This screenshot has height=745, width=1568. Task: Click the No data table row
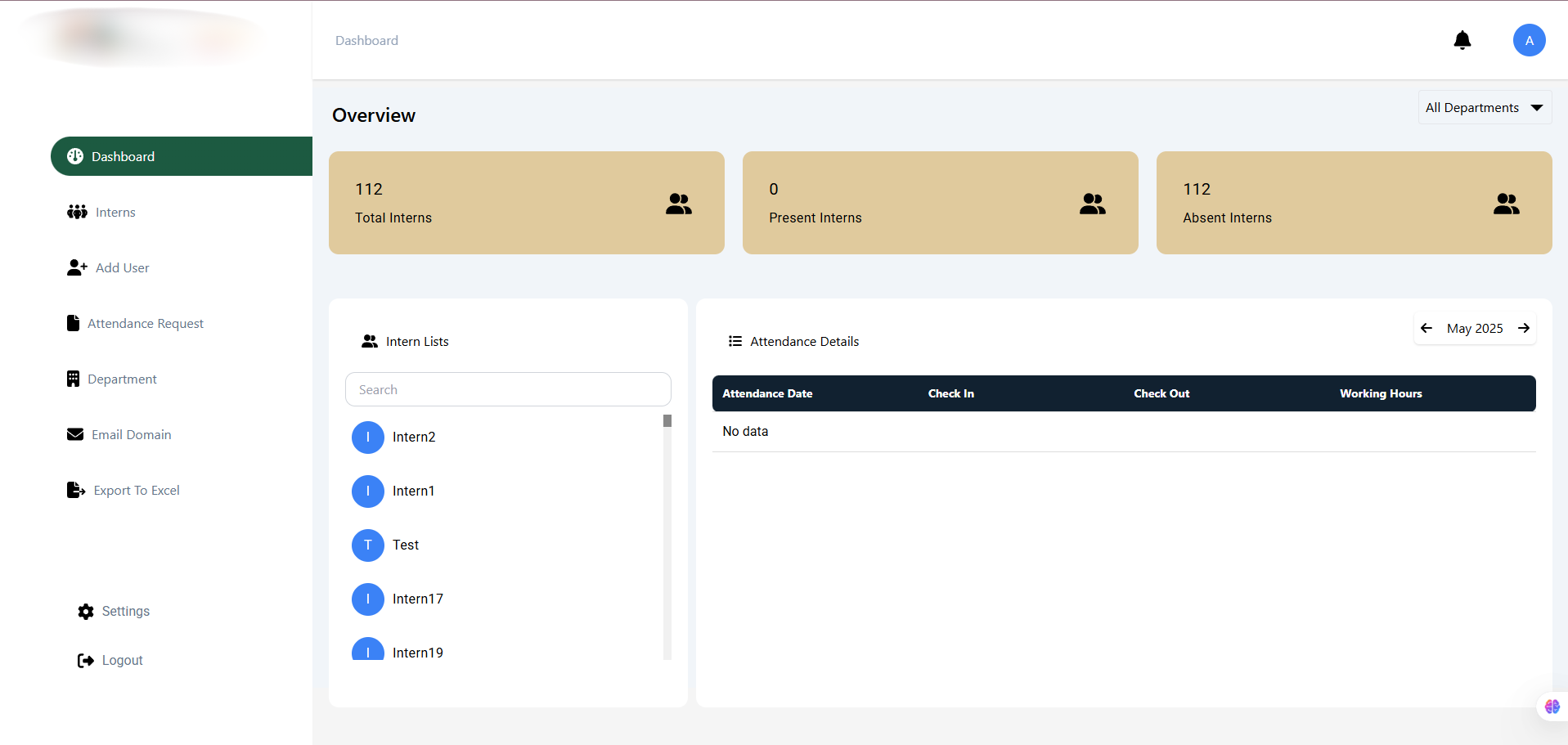tap(1124, 431)
